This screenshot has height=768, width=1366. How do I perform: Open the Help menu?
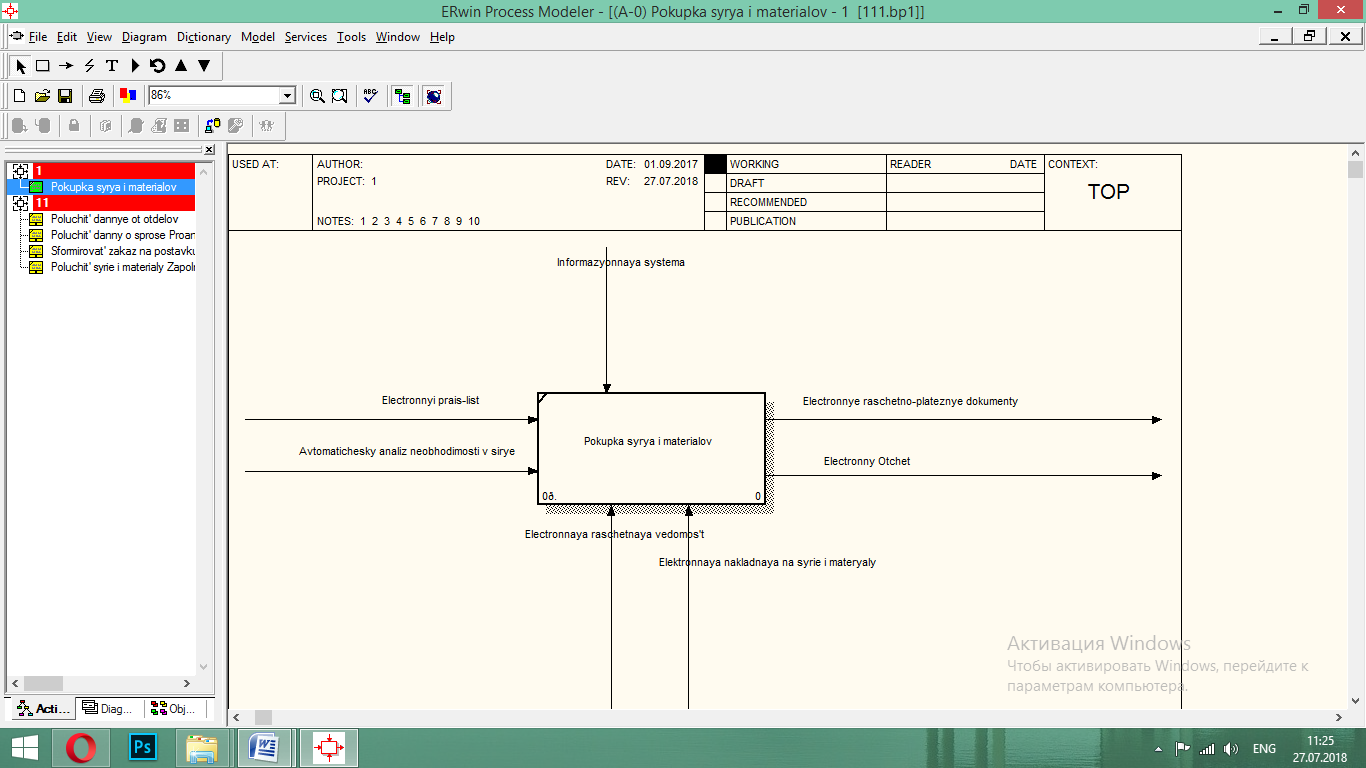[x=442, y=37]
